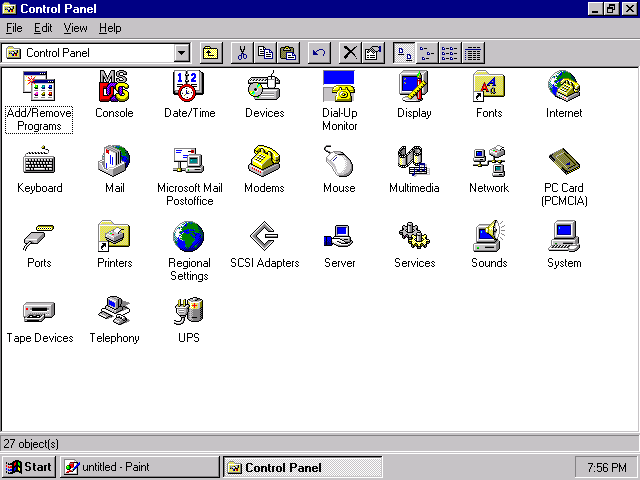The height and width of the screenshot is (480, 640).
Task: Select the Devices icon
Action: pos(264,86)
